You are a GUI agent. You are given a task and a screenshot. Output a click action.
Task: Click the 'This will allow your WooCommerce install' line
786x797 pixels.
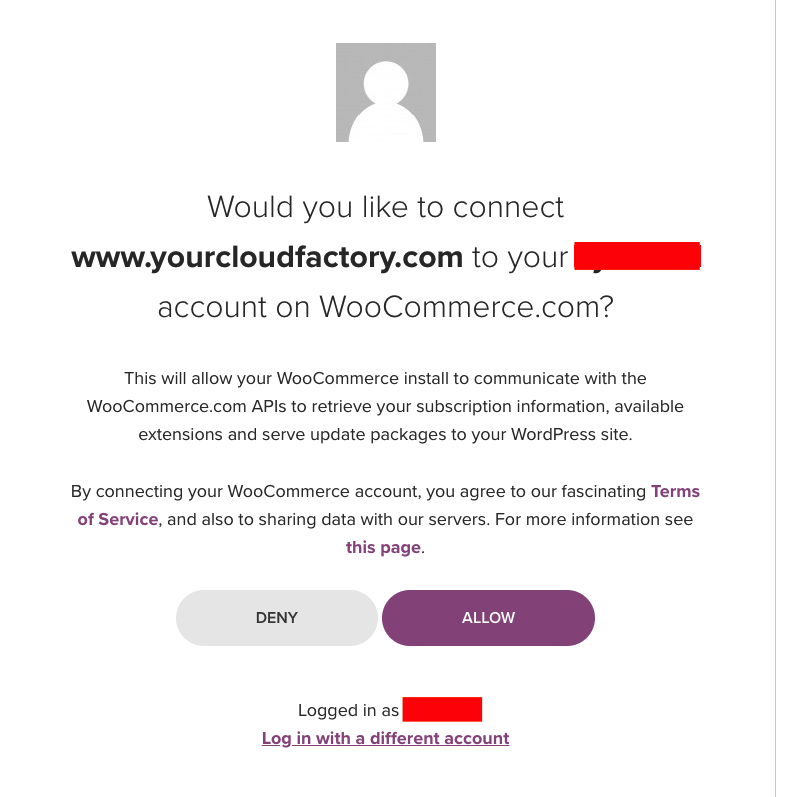click(x=385, y=379)
